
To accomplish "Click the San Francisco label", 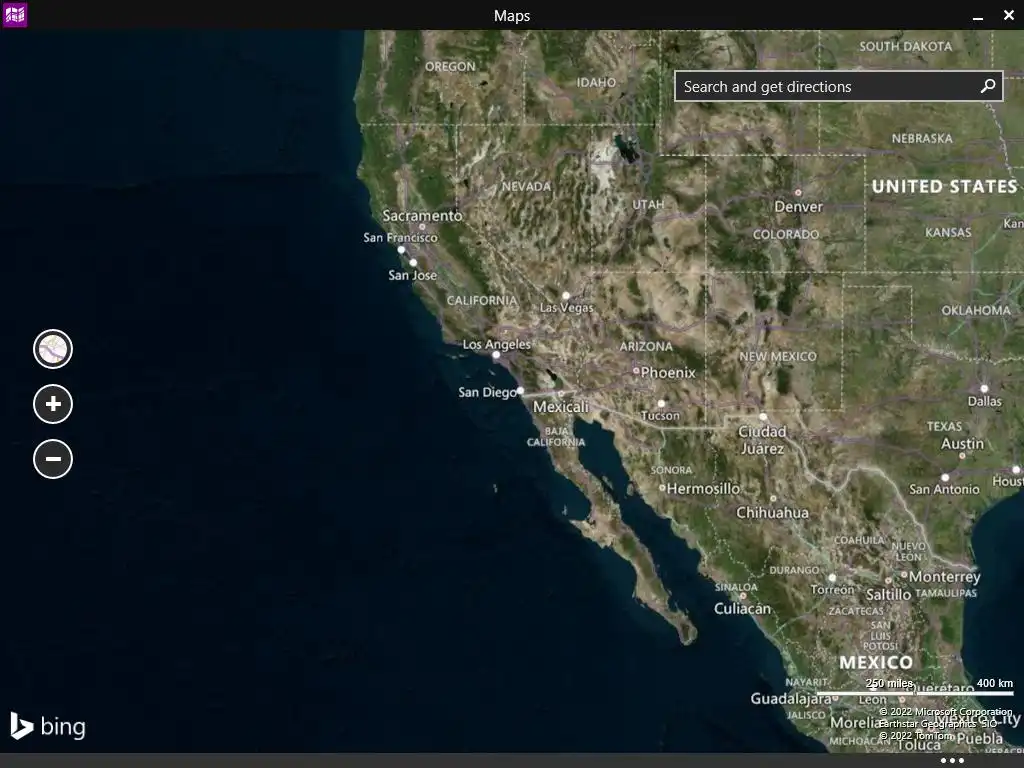I will (400, 238).
